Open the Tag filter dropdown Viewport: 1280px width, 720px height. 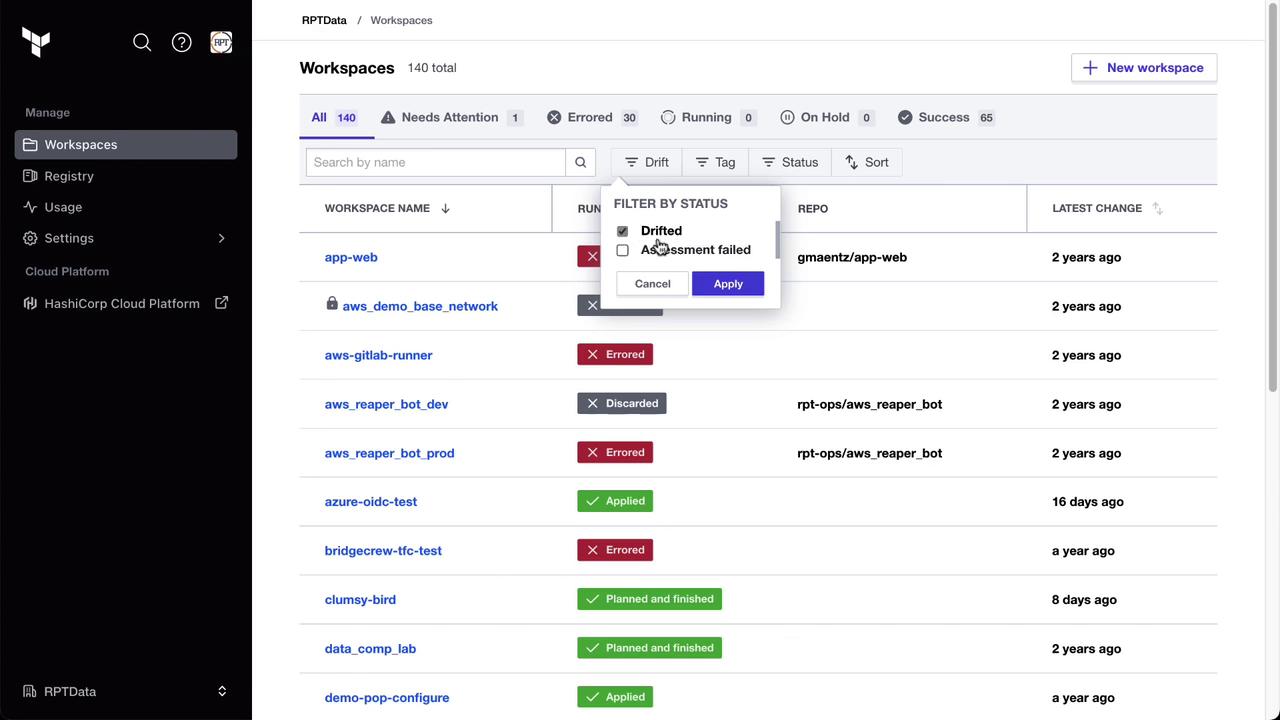[x=715, y=162]
